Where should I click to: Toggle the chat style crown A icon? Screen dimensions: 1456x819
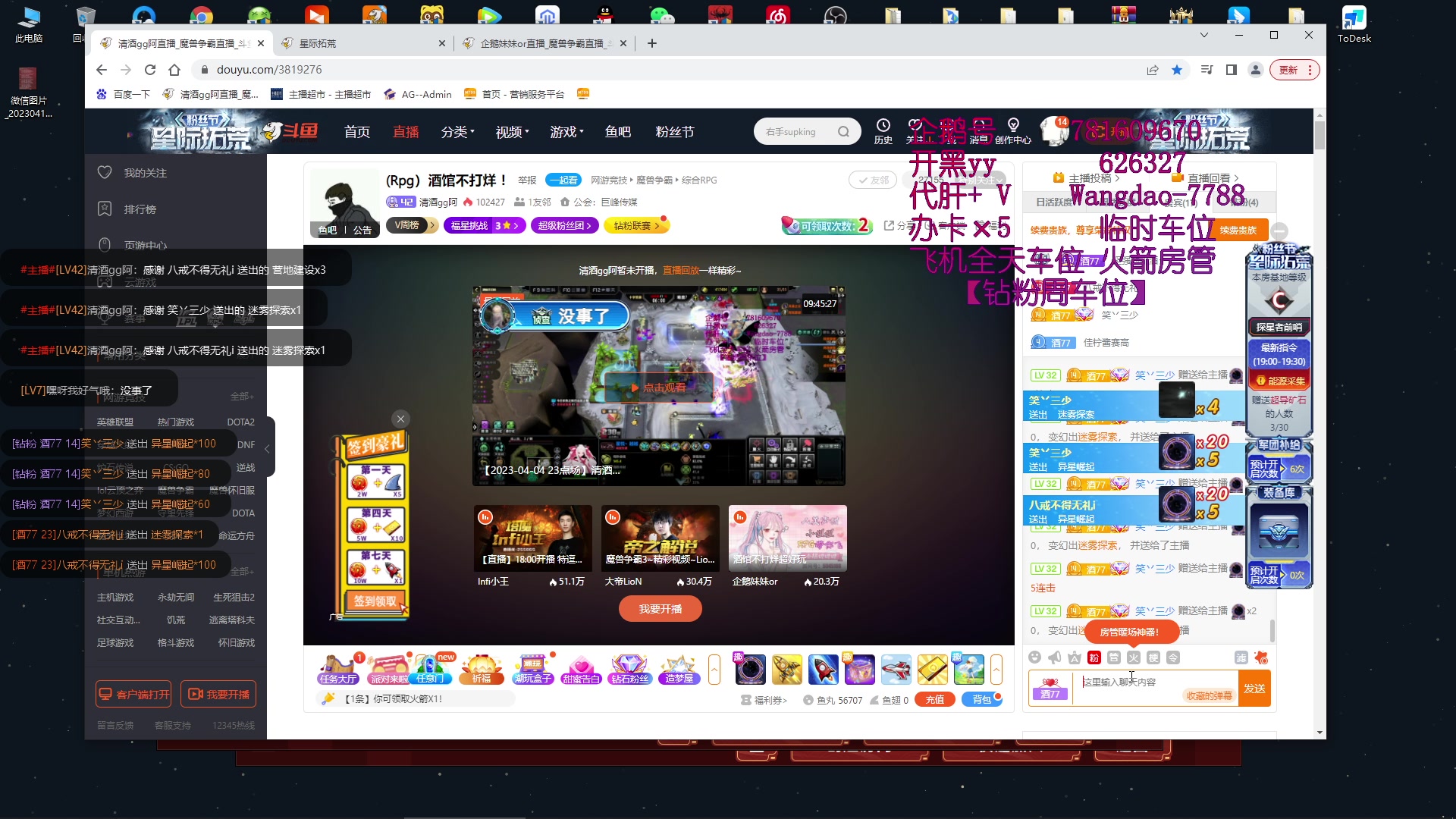click(1075, 657)
